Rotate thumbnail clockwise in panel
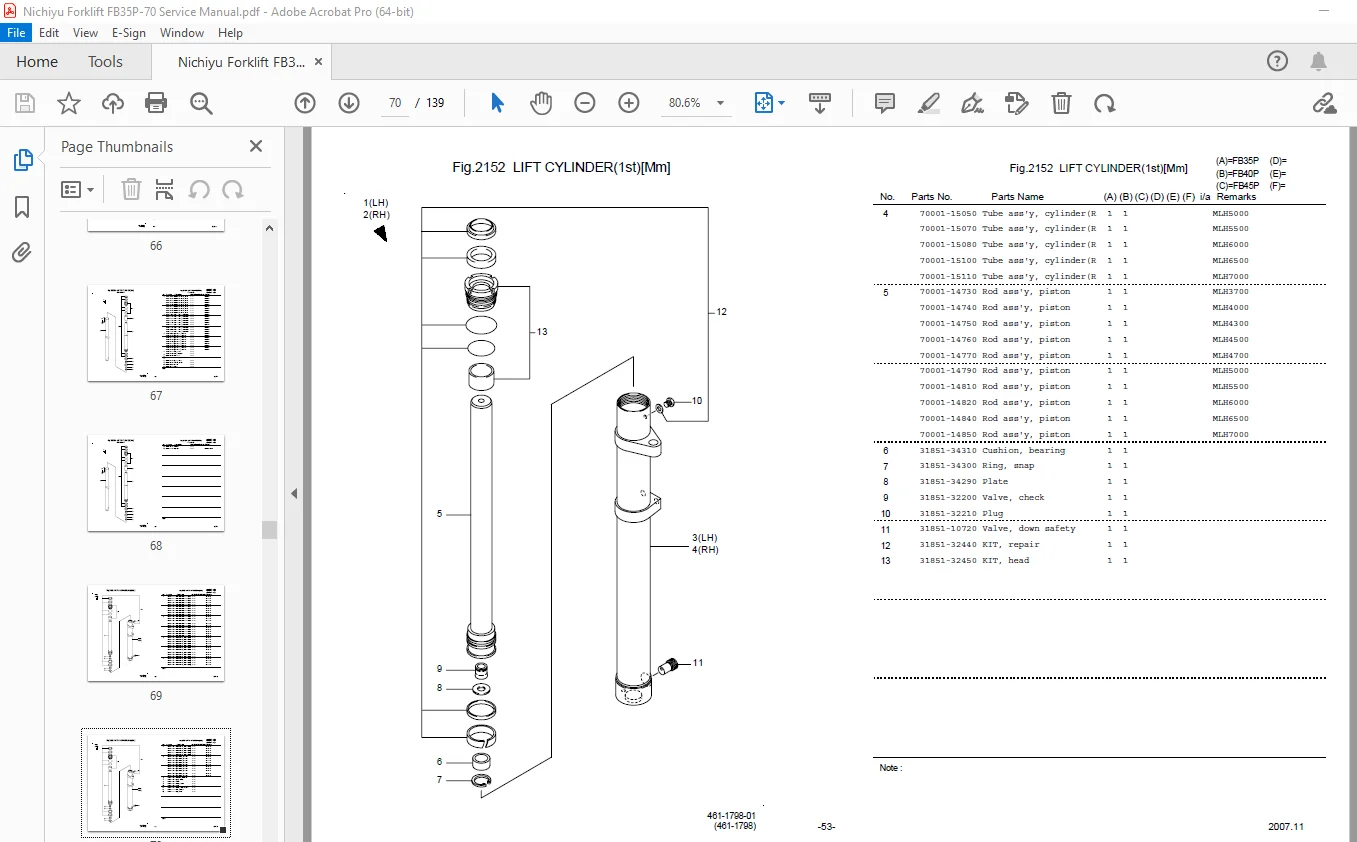The width and height of the screenshot is (1357, 842). click(x=233, y=189)
